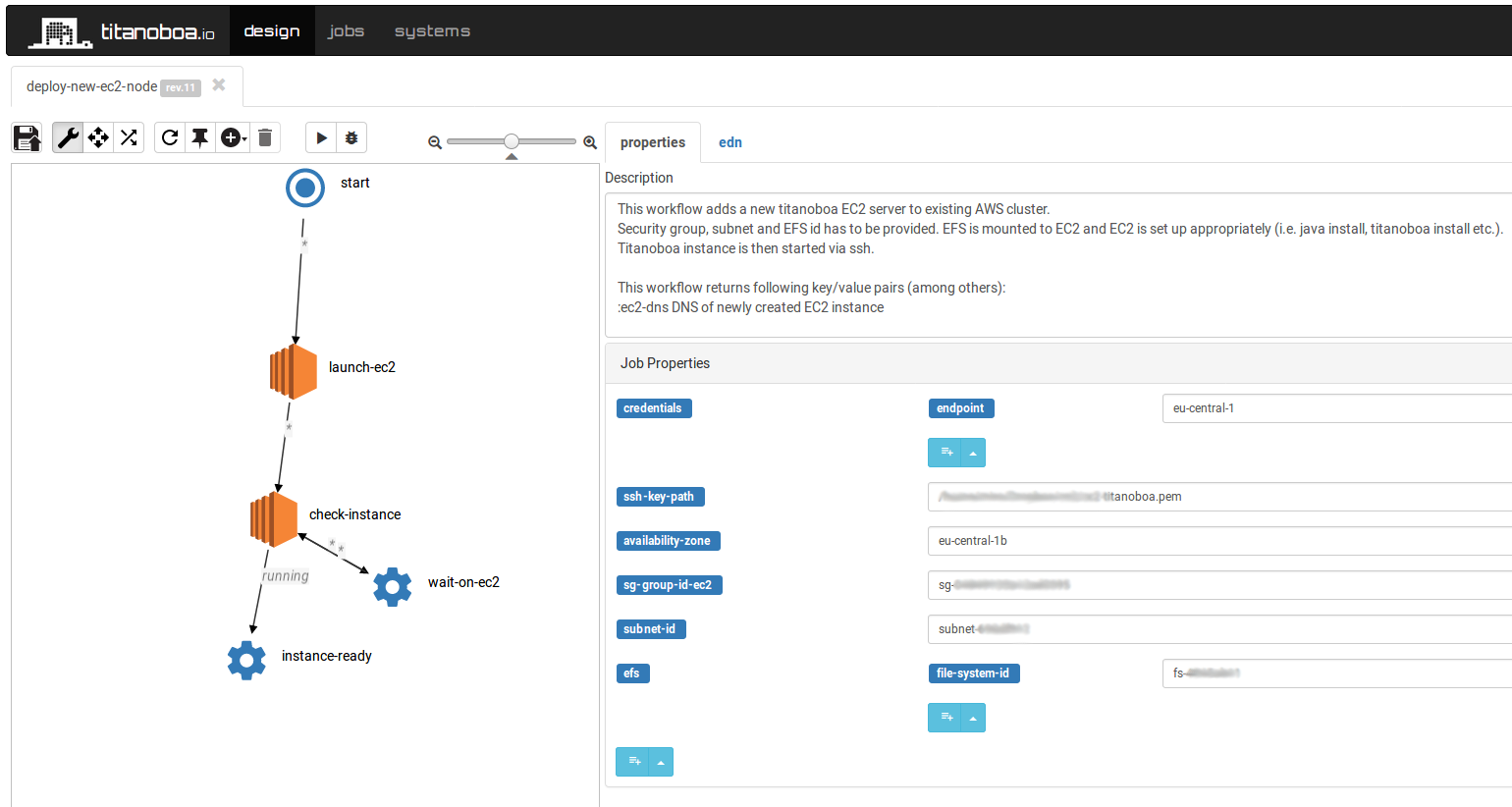
Task: Click the play run workflow button
Action: 321,137
